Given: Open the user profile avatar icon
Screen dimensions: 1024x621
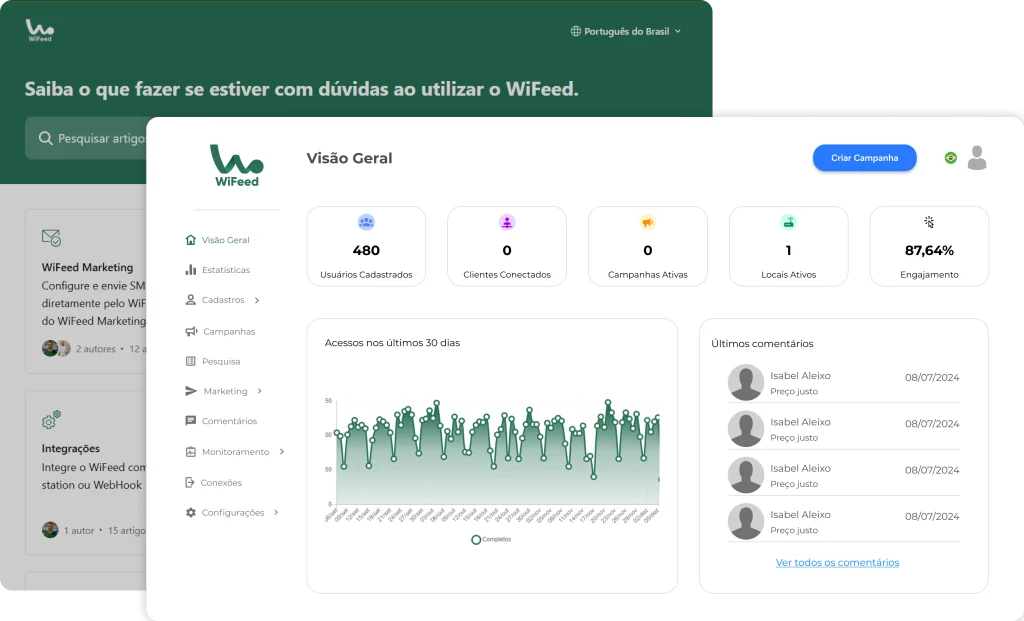Looking at the screenshot, I should click(x=977, y=157).
